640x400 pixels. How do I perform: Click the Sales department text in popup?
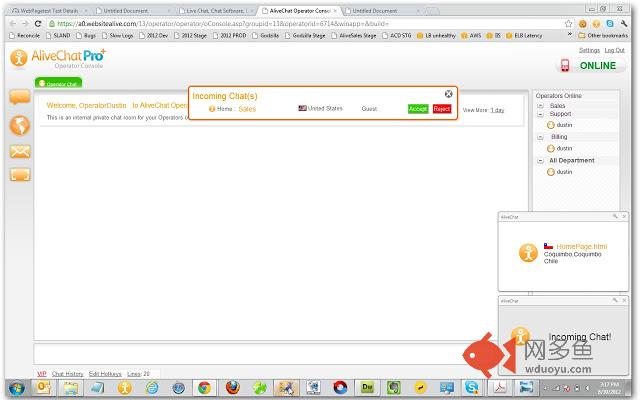pos(247,109)
